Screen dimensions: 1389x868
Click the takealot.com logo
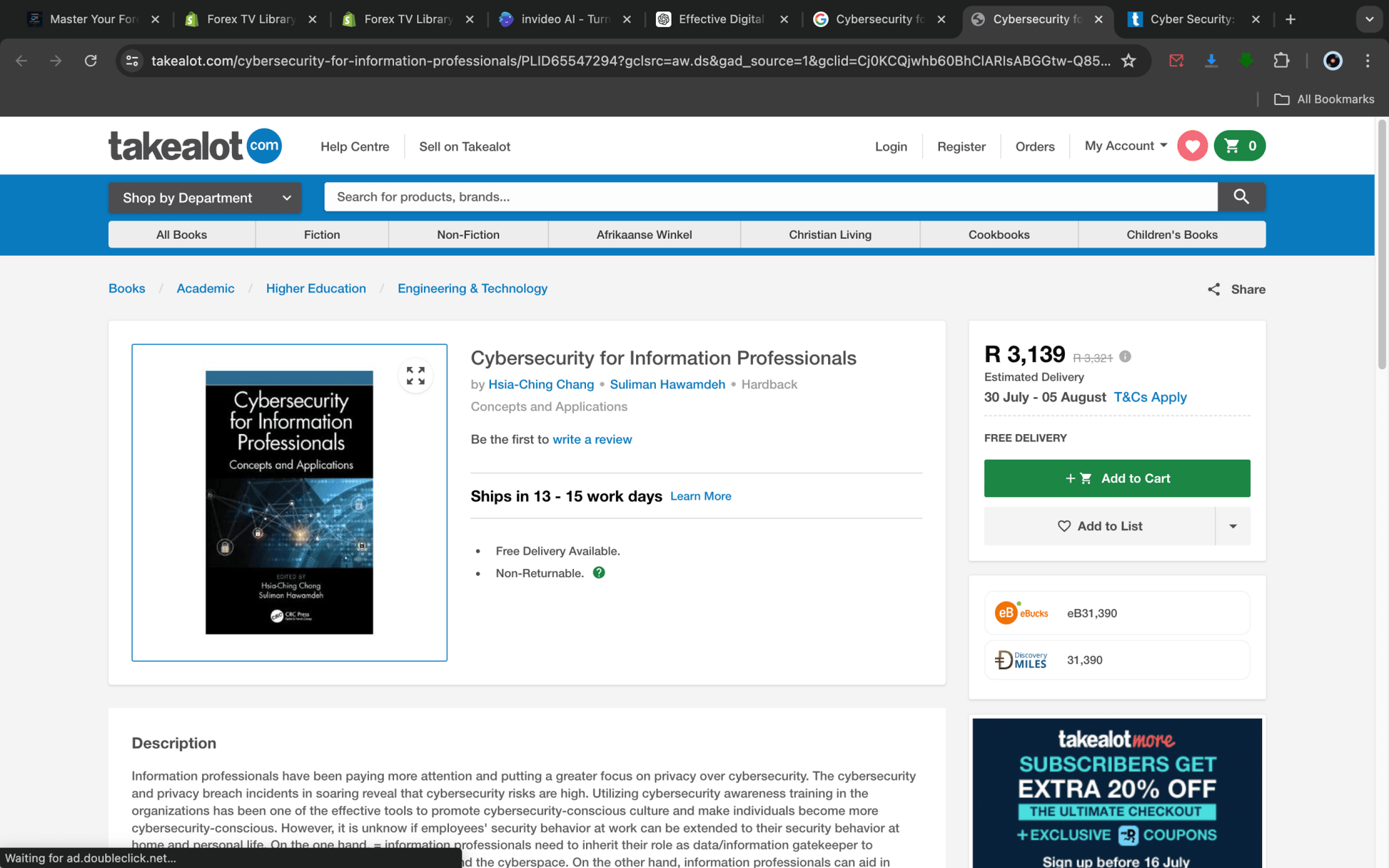(195, 146)
